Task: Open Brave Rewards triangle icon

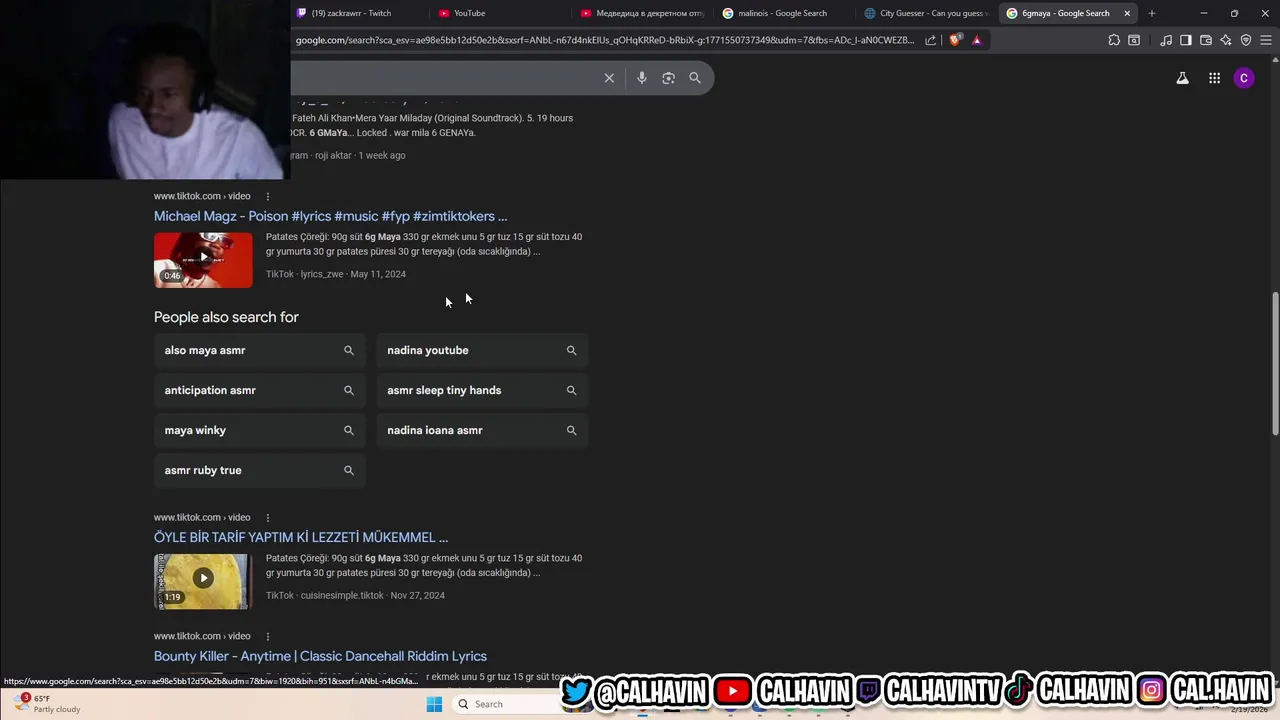Action: pyautogui.click(x=977, y=40)
